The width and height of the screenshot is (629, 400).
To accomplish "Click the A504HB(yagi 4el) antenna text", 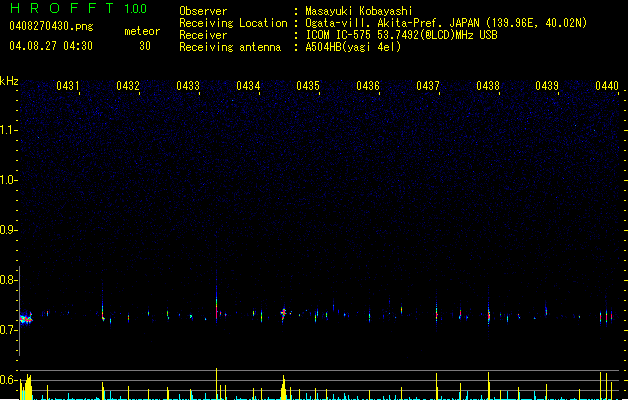I will point(353,47).
